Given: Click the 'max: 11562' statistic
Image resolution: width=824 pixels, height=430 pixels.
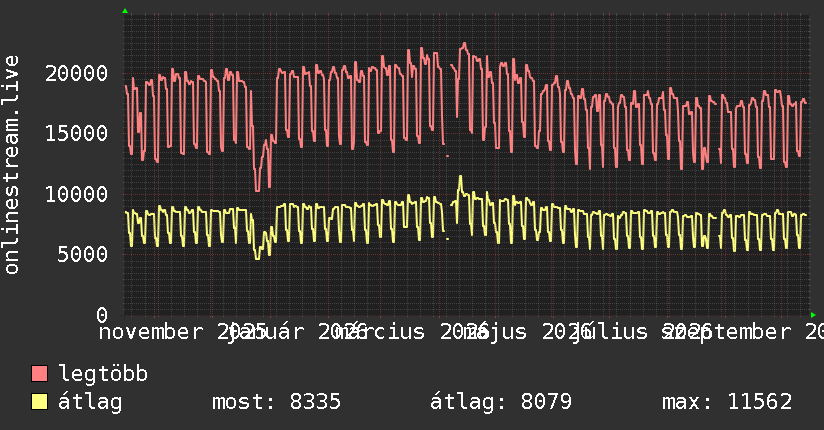Looking at the screenshot, I should (x=727, y=402).
